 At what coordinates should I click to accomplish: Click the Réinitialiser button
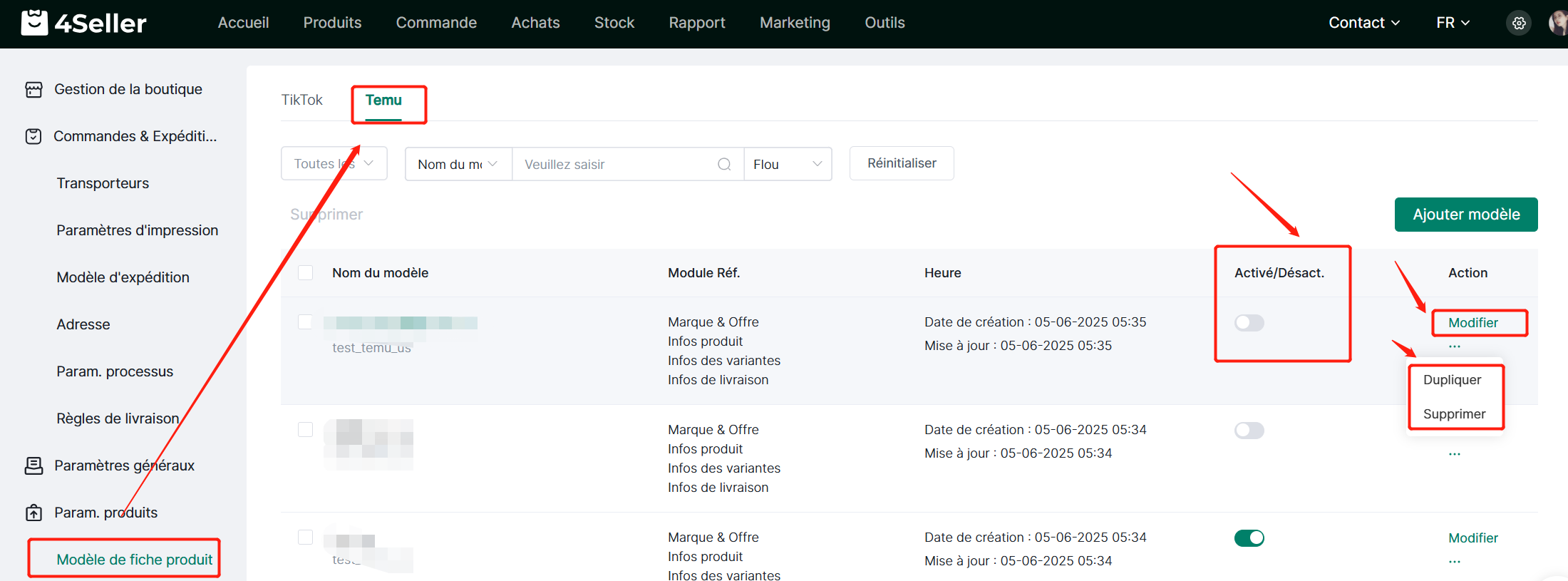coord(902,163)
